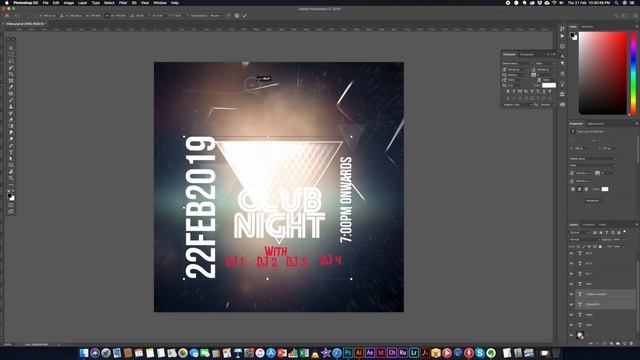Image resolution: width=640 pixels, height=360 pixels.
Task: Select the Eraser tool
Action: tap(11, 120)
